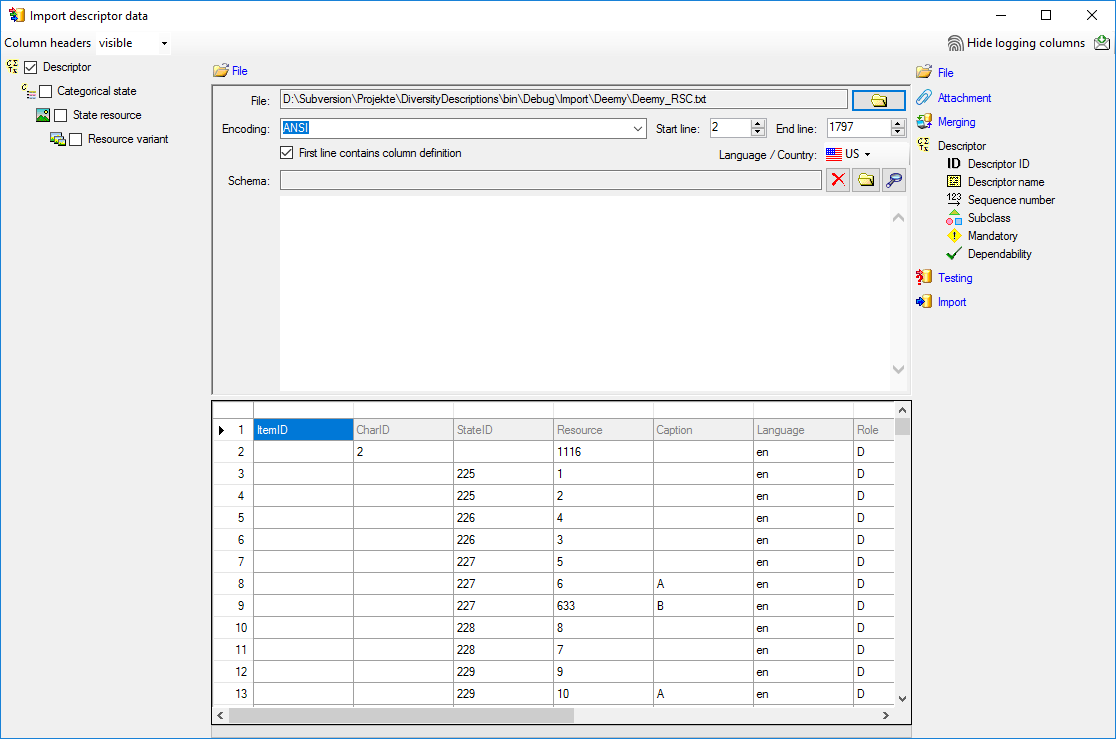The height and width of the screenshot is (739, 1116).
Task: Click the End line number field
Action: point(858,127)
